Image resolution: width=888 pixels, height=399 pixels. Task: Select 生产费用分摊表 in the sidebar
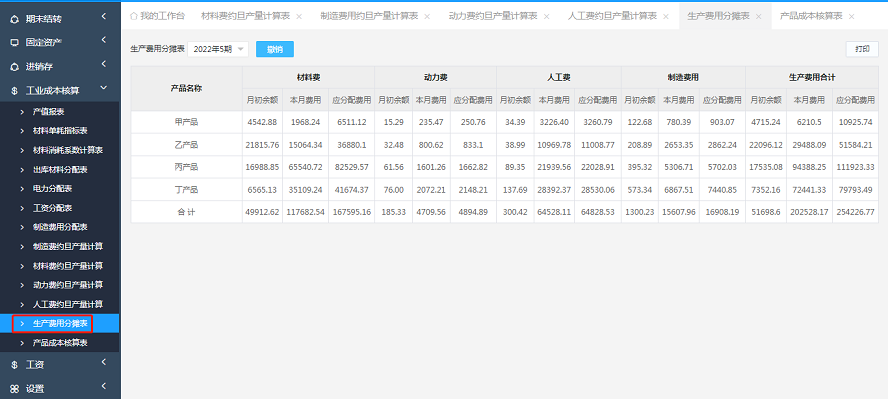tap(59, 324)
